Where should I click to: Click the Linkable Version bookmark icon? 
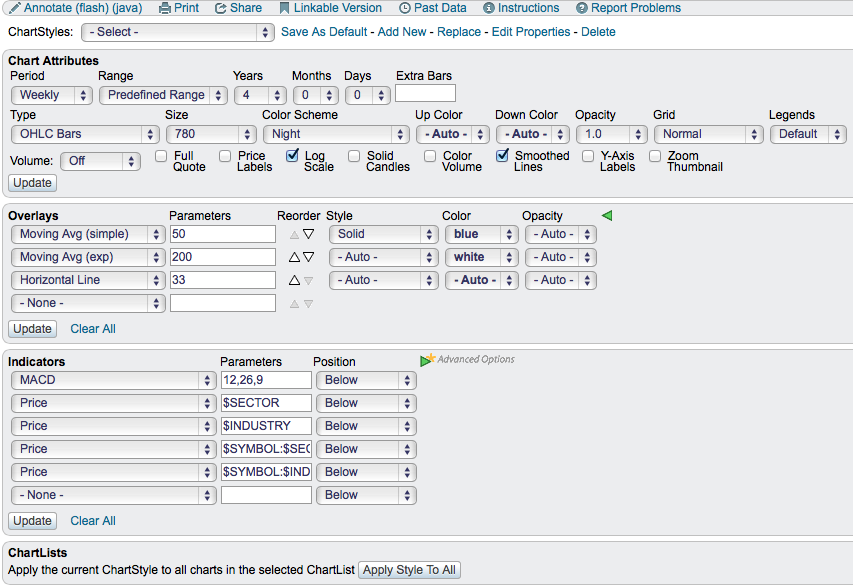(x=285, y=8)
